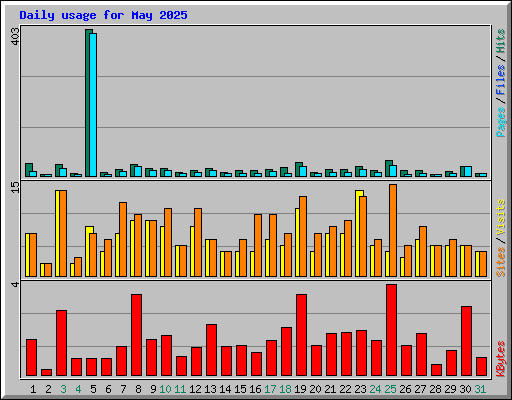
Task: Click the 15 visits axis value
Action: [15, 187]
